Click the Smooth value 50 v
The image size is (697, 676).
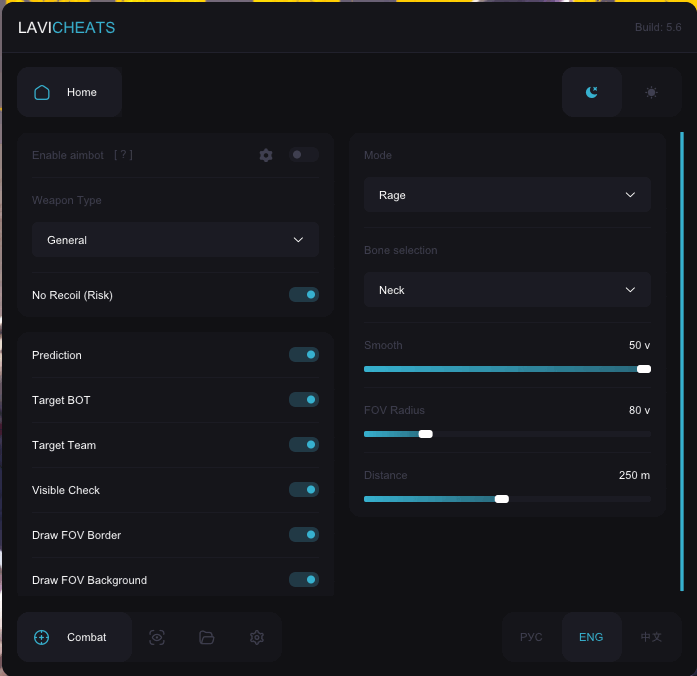tap(639, 345)
